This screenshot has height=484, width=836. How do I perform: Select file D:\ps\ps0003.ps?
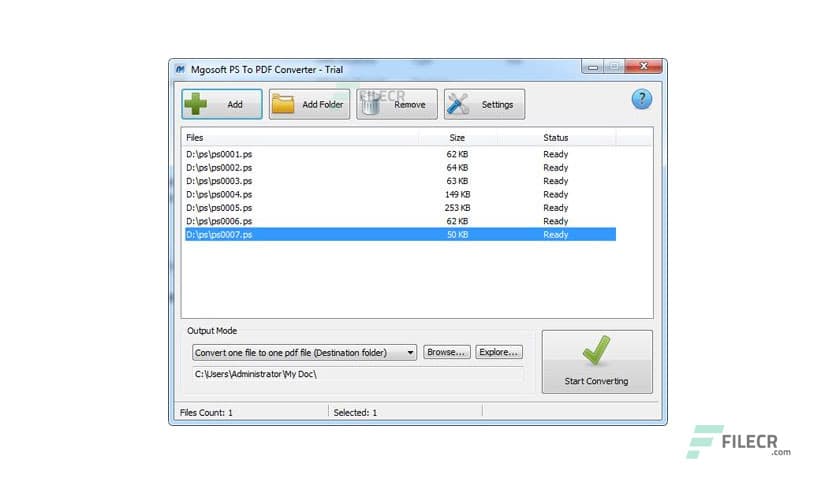(x=219, y=181)
